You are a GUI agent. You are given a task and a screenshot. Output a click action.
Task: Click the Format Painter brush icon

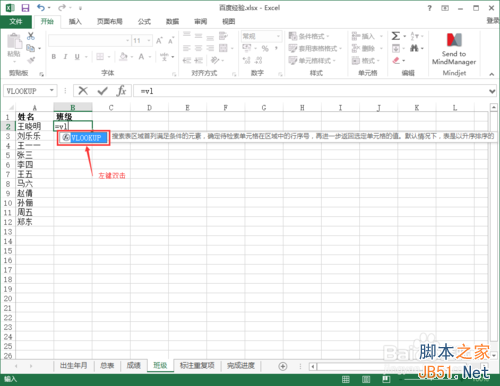tap(31, 60)
